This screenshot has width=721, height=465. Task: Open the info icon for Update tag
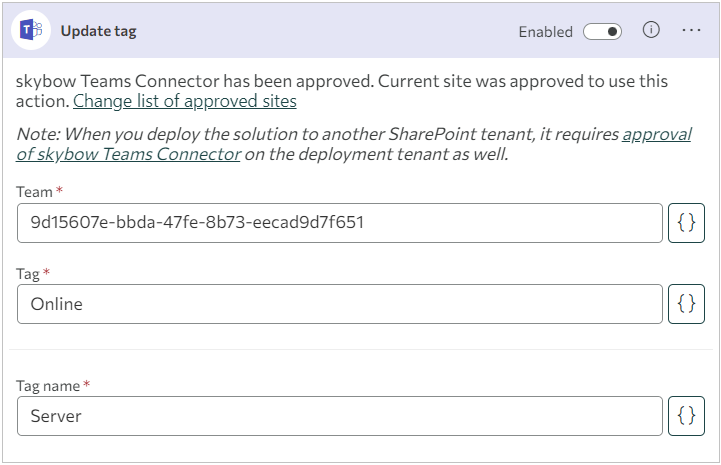651,30
